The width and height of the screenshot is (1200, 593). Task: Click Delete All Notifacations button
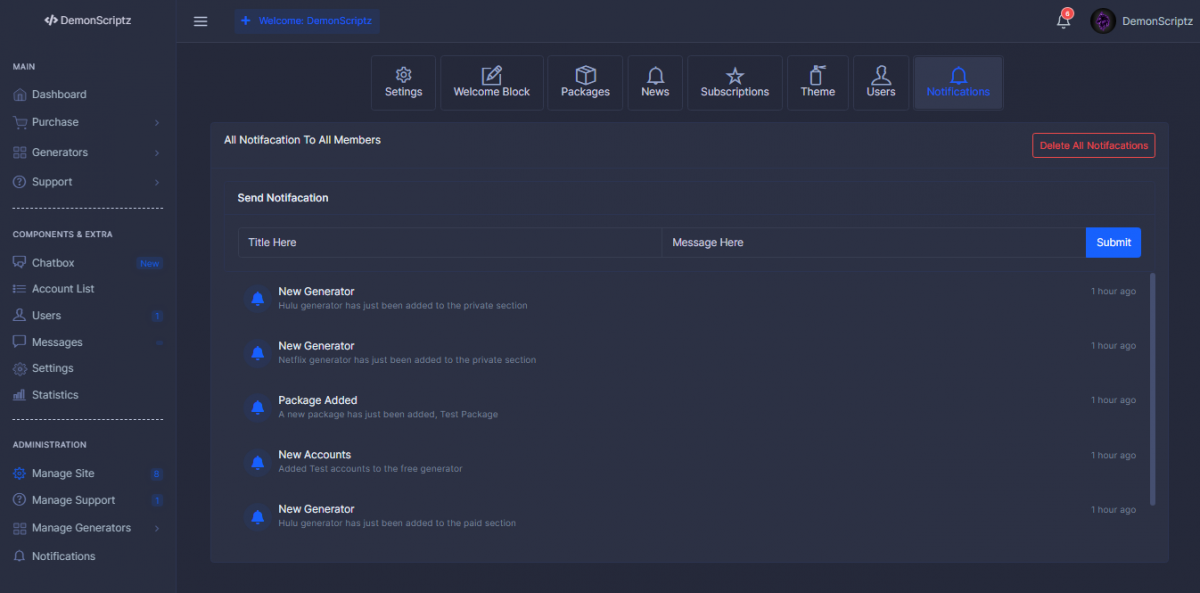(x=1093, y=146)
